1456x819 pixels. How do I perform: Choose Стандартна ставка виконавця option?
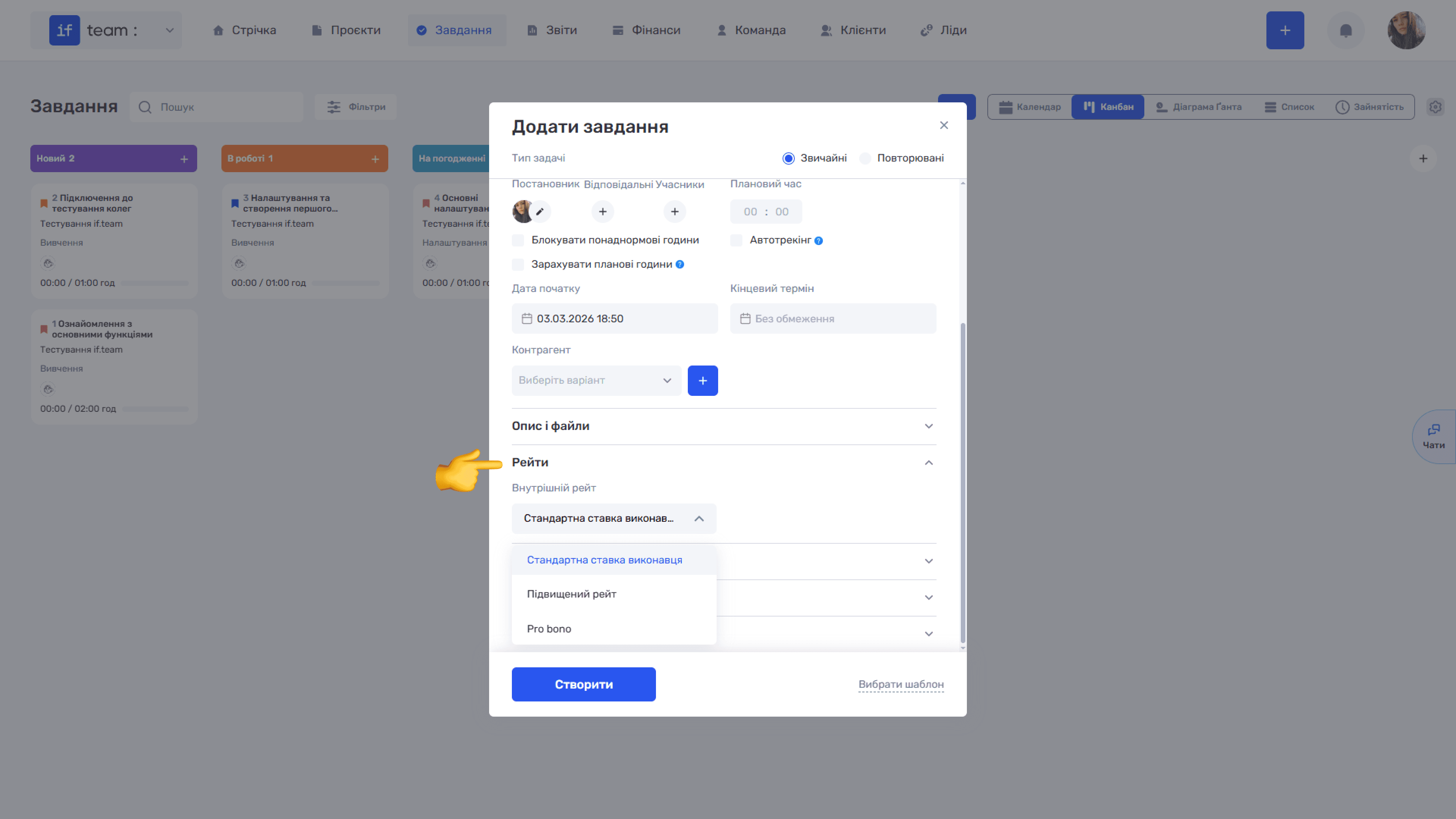(614, 560)
